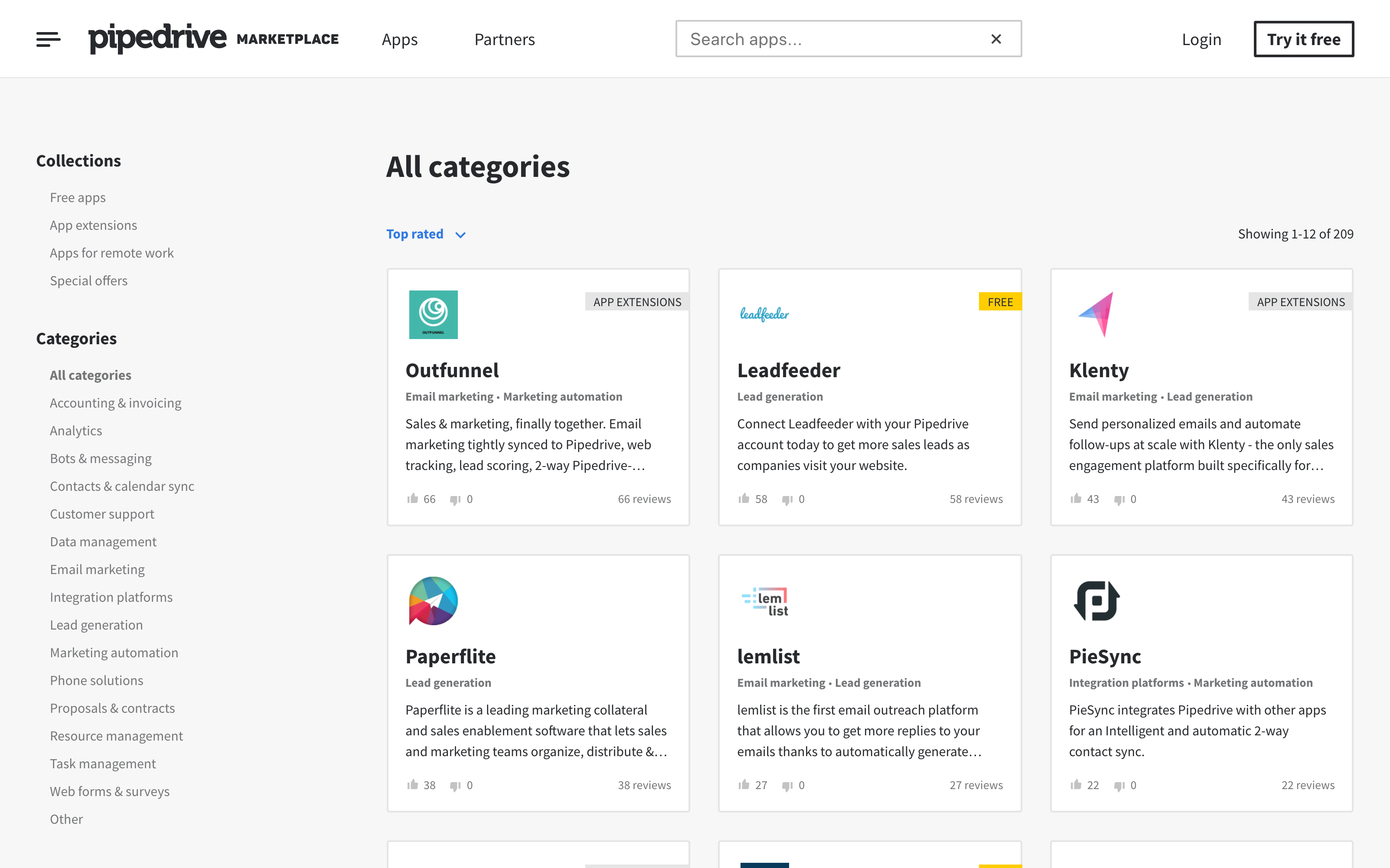Open the Leadfeeder app title

click(x=789, y=370)
